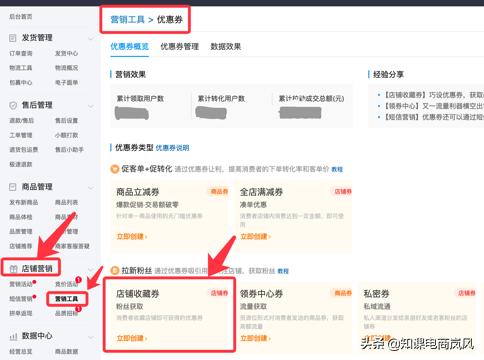Click the 店铺营销 gift icon

click(x=13, y=269)
